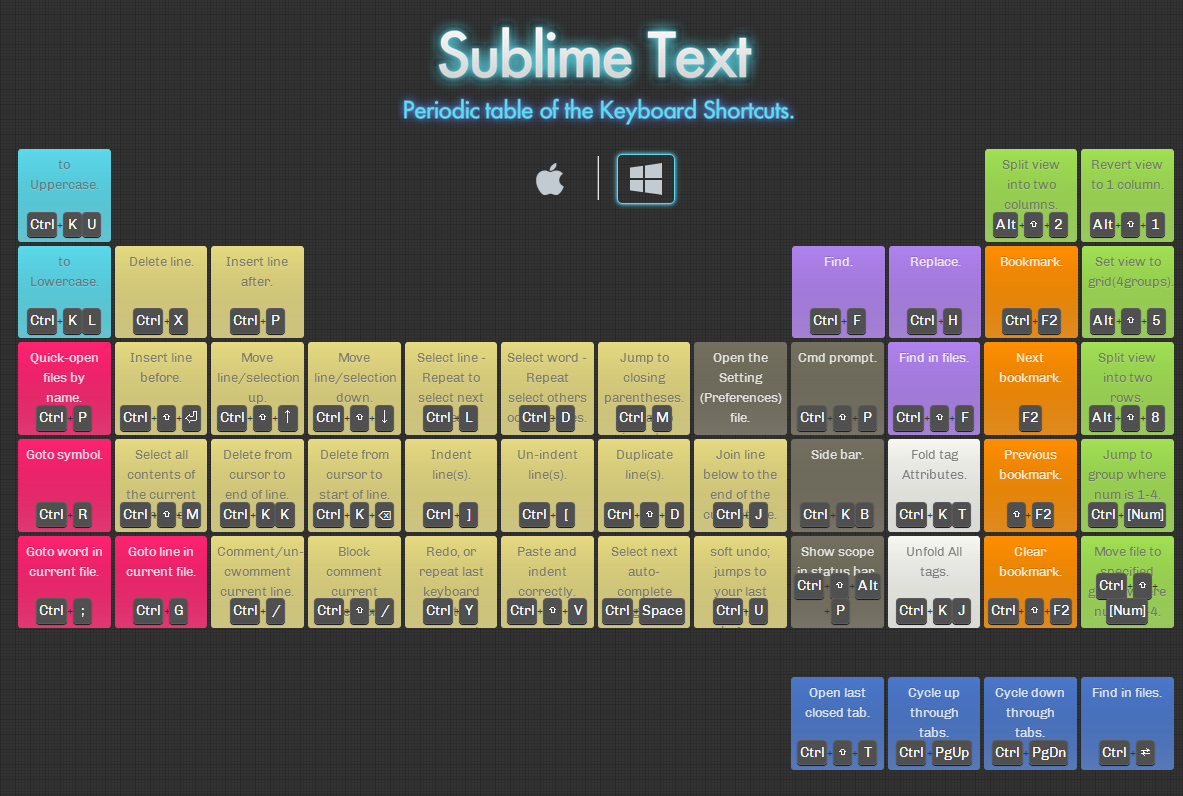Click the Open last closed tab tile
The height and width of the screenshot is (796, 1183).
click(x=837, y=723)
